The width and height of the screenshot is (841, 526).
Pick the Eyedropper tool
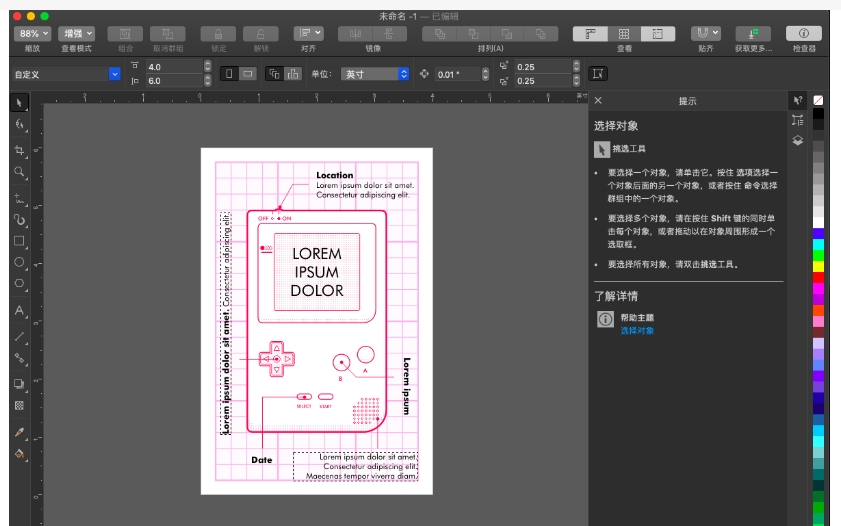pos(19,432)
